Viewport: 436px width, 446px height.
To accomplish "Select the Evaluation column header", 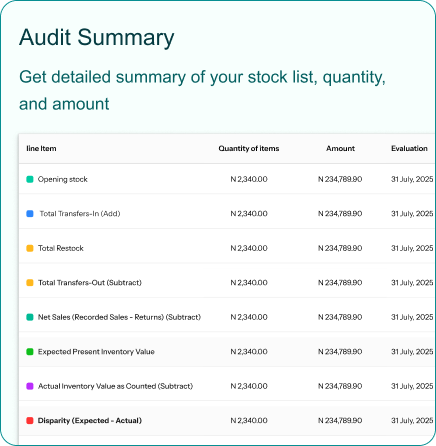I will coord(409,148).
